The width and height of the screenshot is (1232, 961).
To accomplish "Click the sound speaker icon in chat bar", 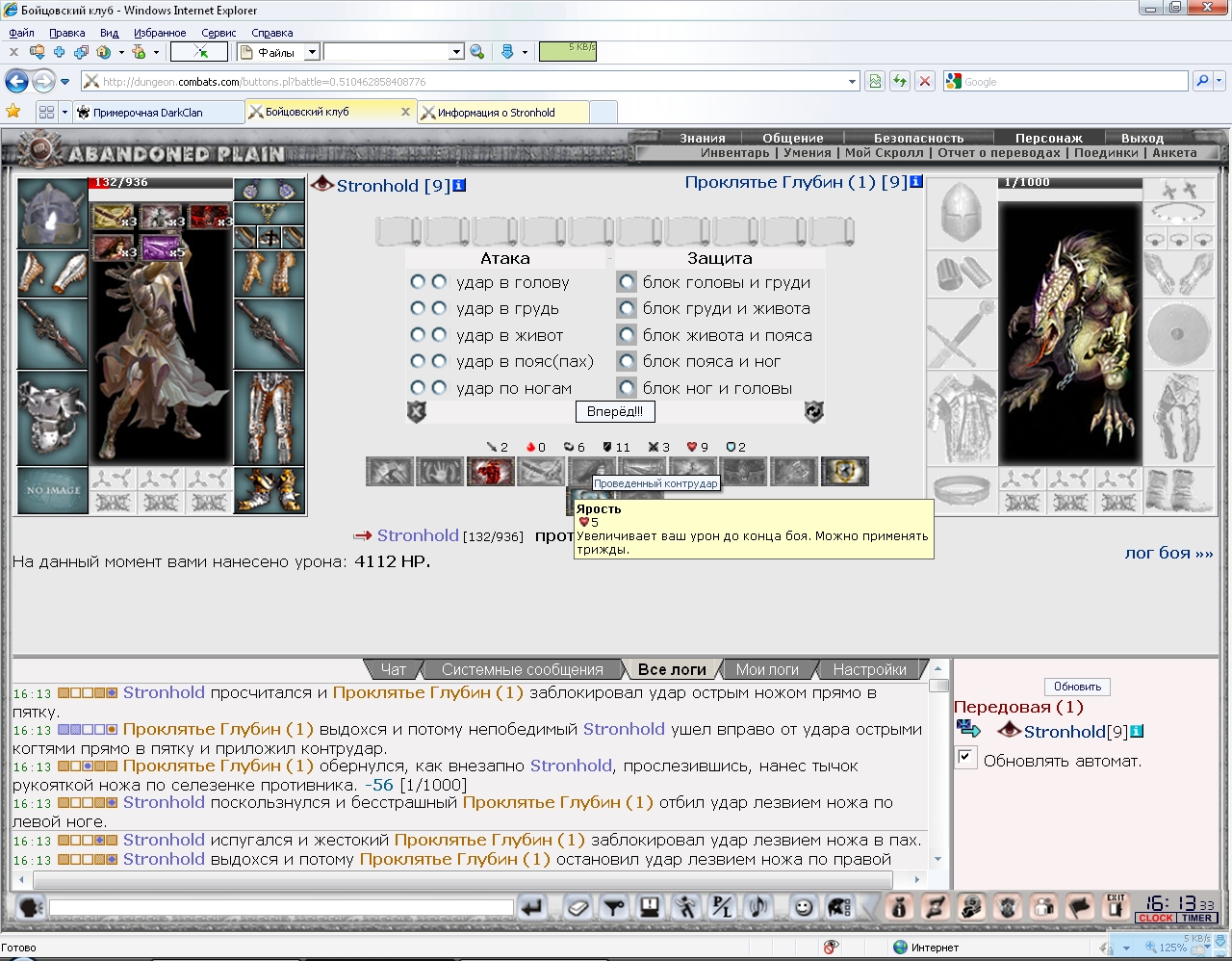I will [758, 906].
